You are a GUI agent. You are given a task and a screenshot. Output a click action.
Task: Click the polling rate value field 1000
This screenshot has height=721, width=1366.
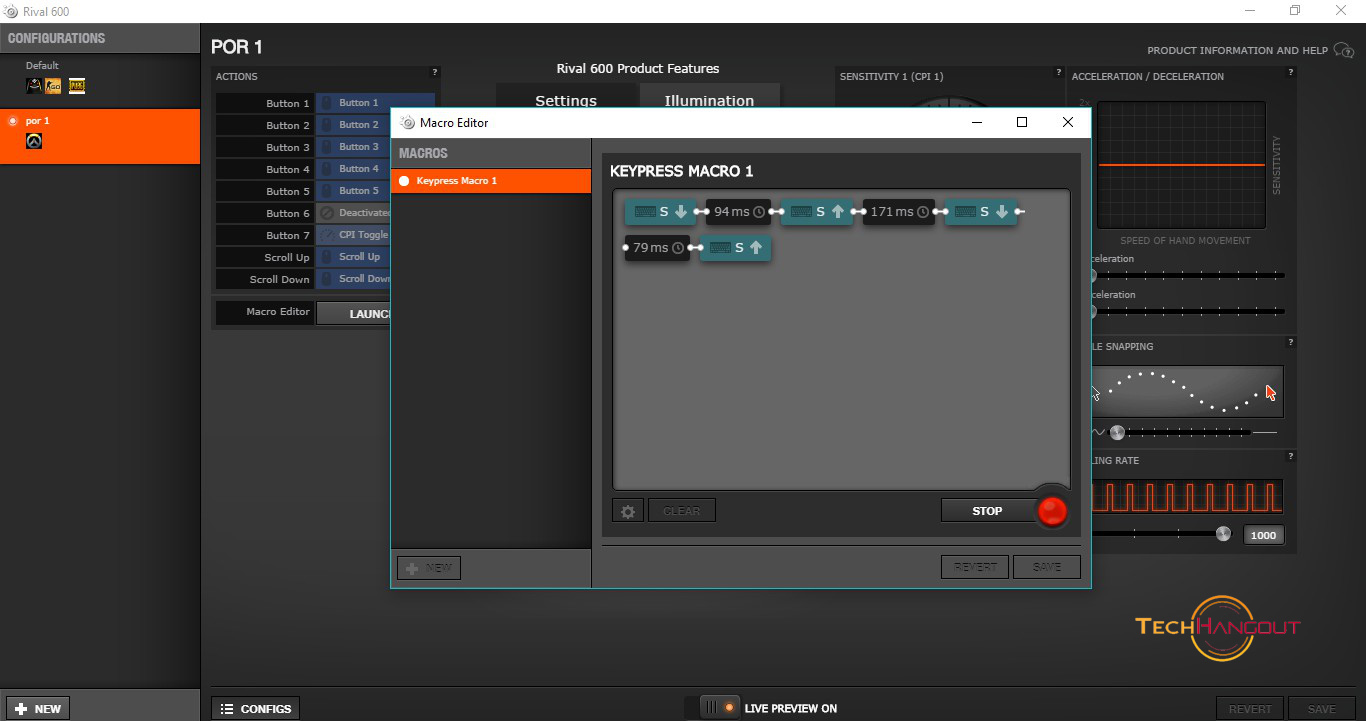point(1264,535)
